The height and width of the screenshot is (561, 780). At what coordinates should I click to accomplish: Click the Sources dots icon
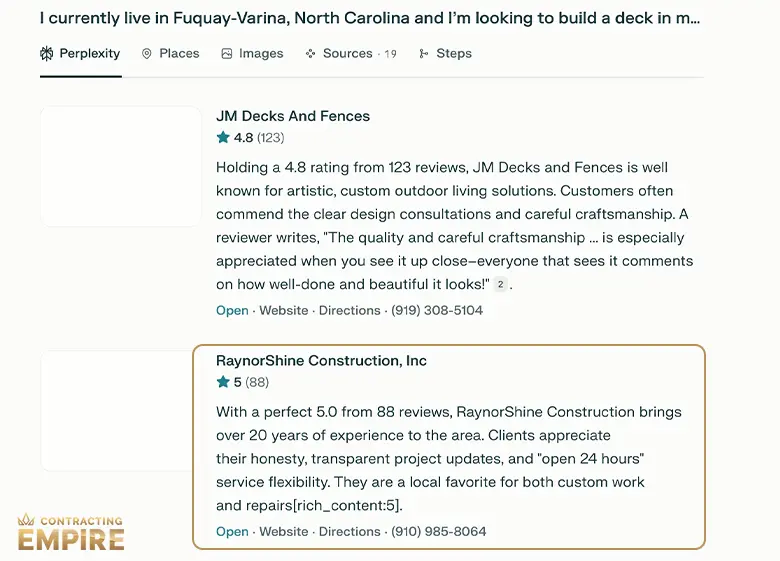coord(310,54)
